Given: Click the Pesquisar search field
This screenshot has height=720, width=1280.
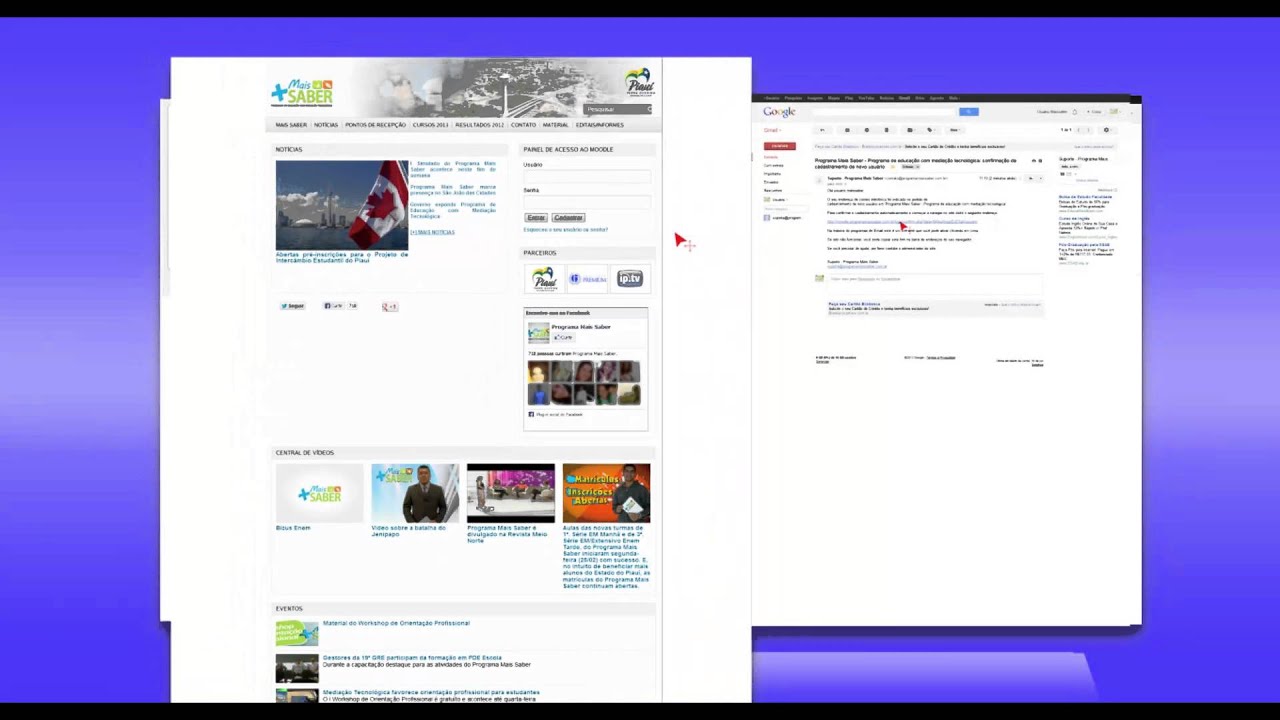Looking at the screenshot, I should coord(617,109).
